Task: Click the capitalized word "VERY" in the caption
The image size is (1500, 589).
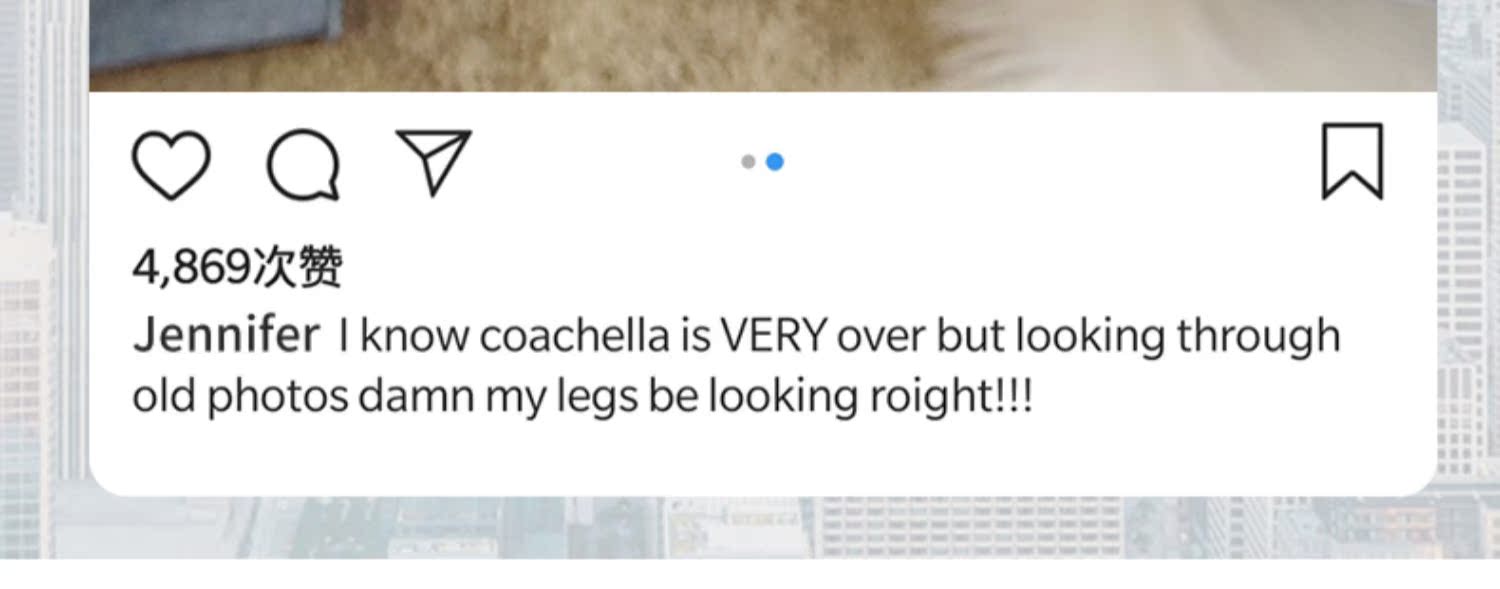Action: click(x=773, y=336)
